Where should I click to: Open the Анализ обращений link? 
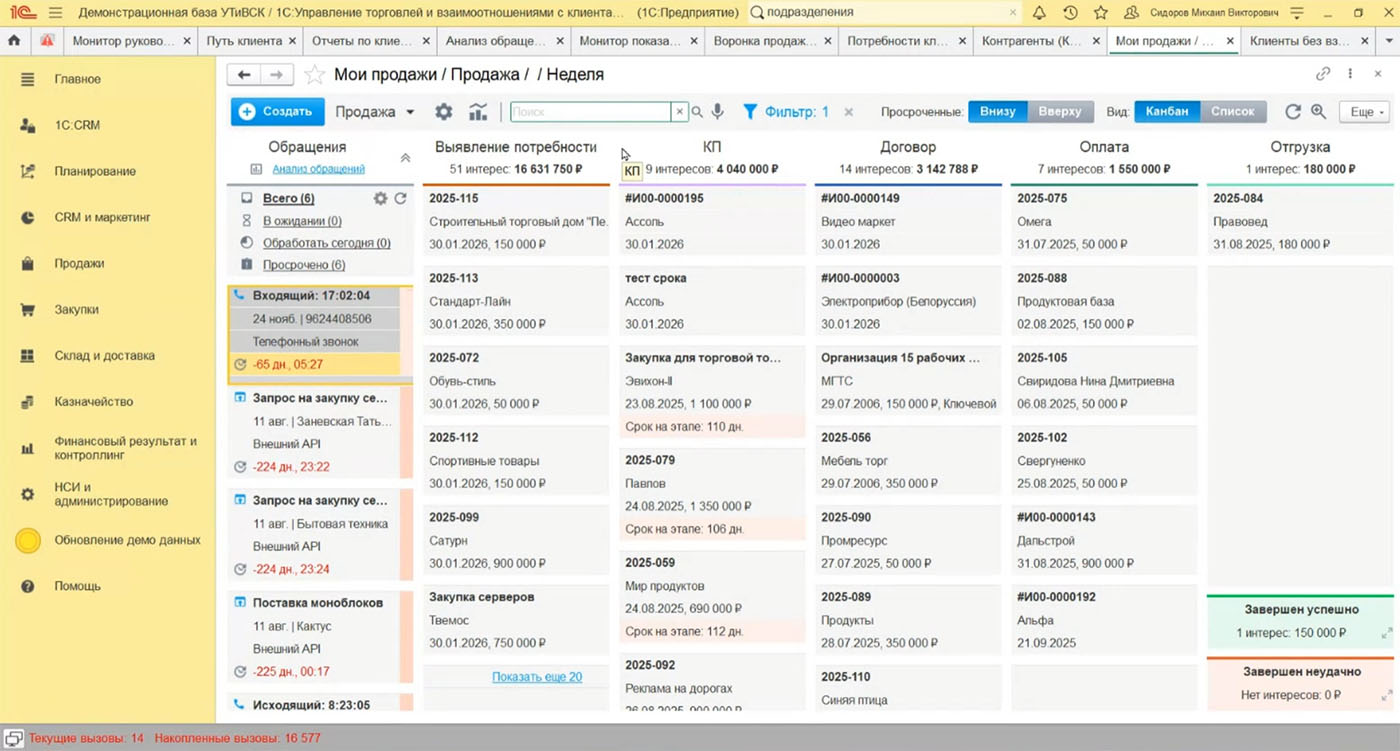(x=318, y=169)
